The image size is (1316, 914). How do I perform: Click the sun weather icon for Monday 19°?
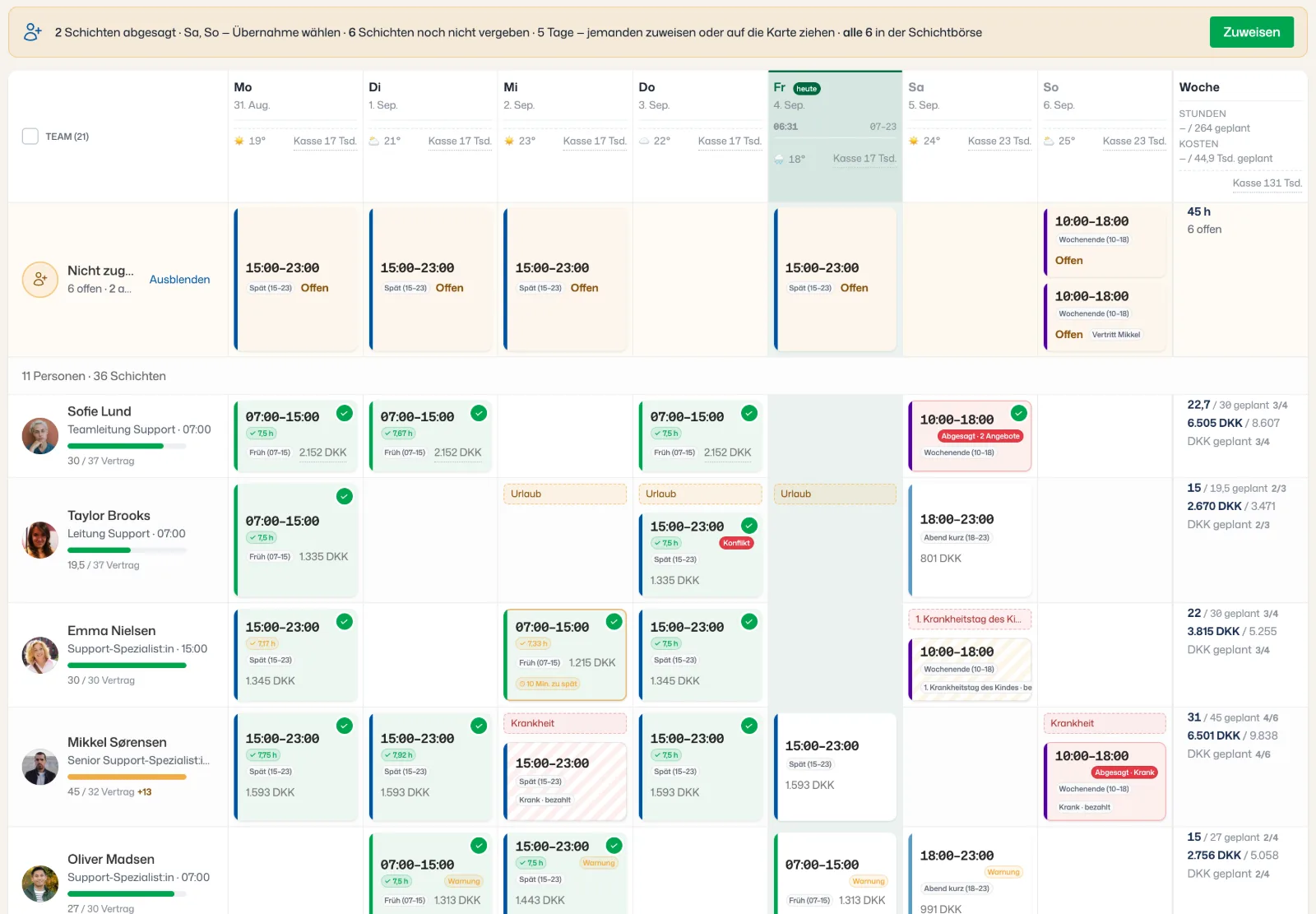point(239,141)
